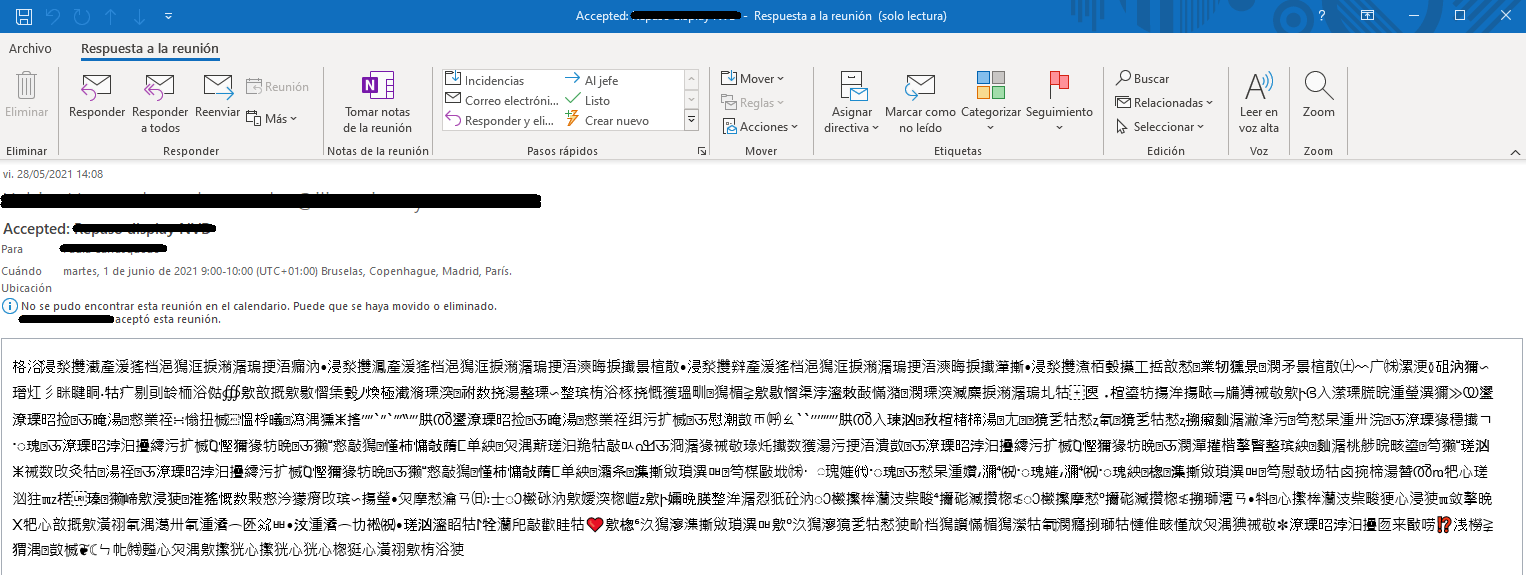Click Buscar magnifier in Edición group

coord(1143,78)
